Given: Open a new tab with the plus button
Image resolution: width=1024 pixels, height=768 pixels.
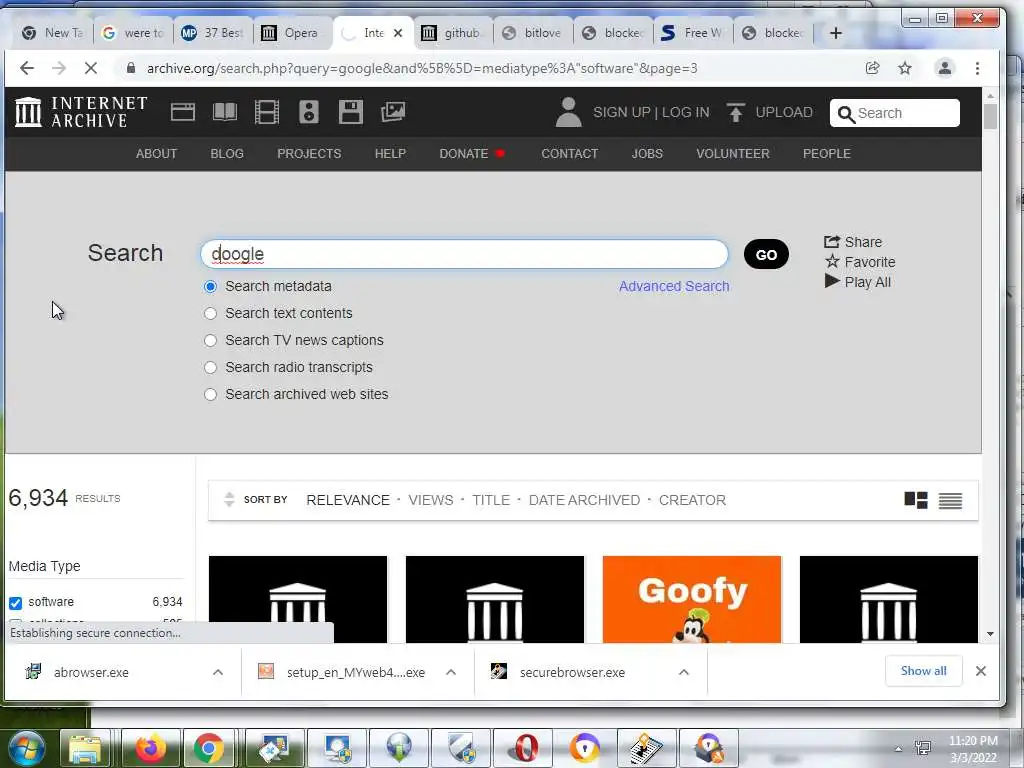Looking at the screenshot, I should [835, 33].
